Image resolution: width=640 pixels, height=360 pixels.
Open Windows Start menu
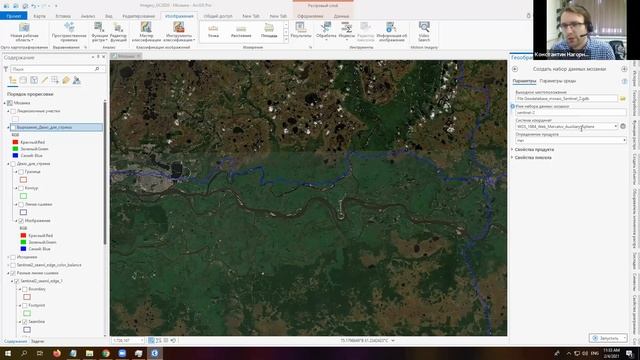pyautogui.click(x=8, y=353)
